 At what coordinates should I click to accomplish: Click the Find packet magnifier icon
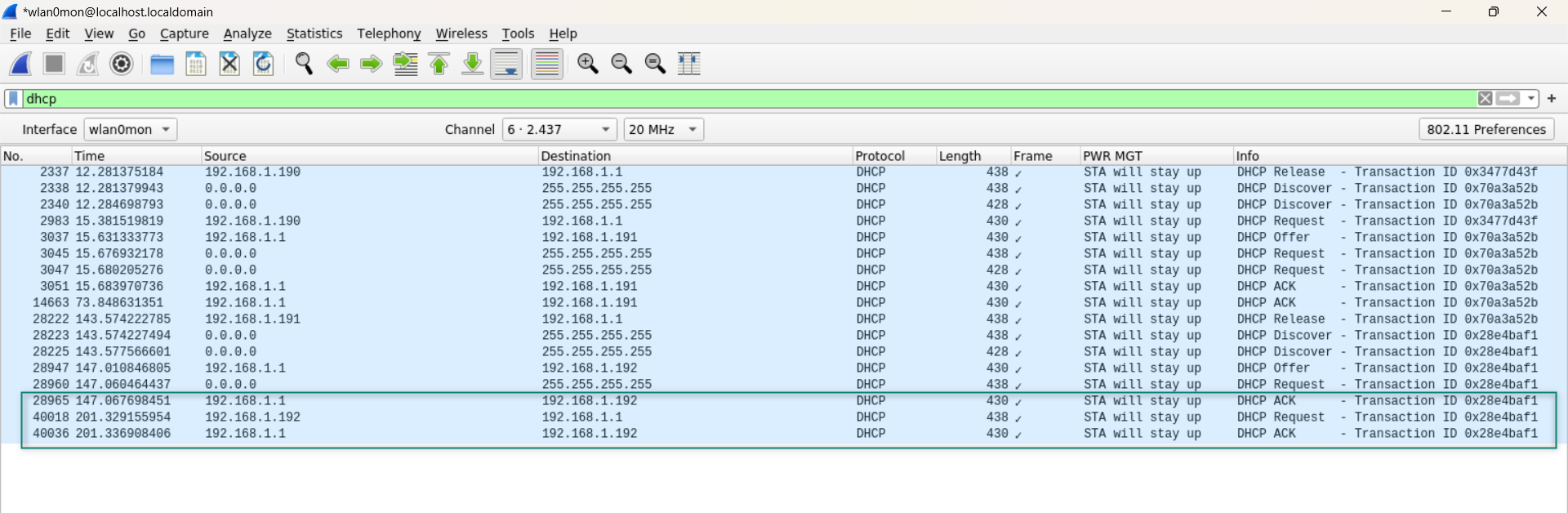tap(304, 64)
